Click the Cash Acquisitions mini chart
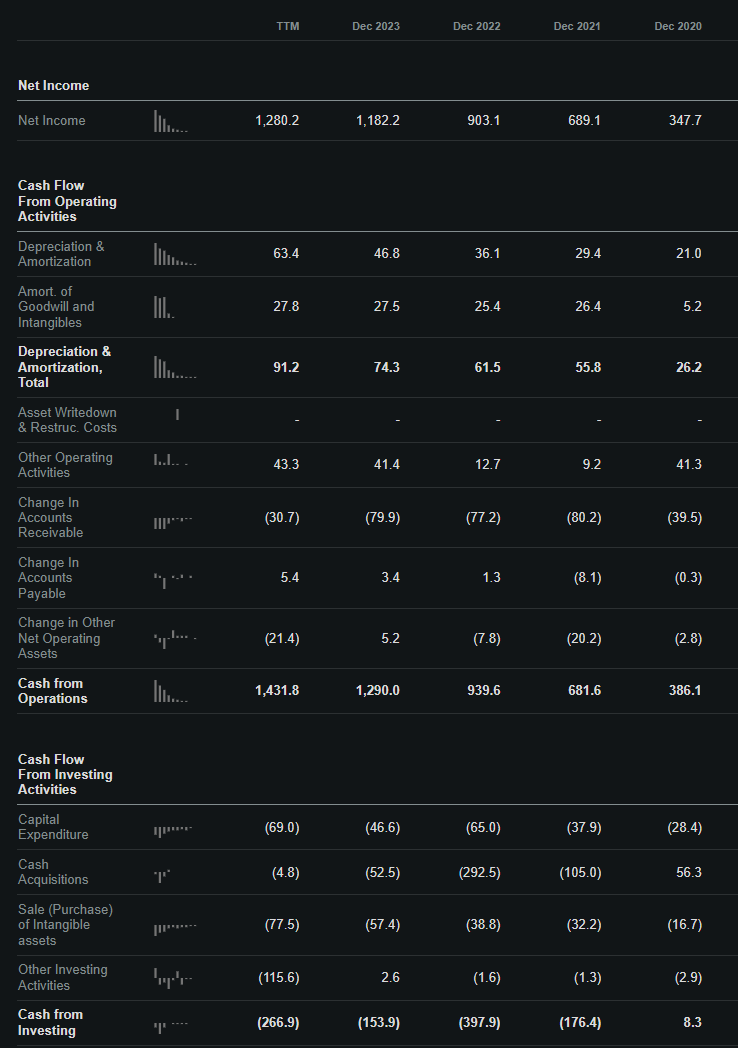This screenshot has width=738, height=1048. pos(163,875)
